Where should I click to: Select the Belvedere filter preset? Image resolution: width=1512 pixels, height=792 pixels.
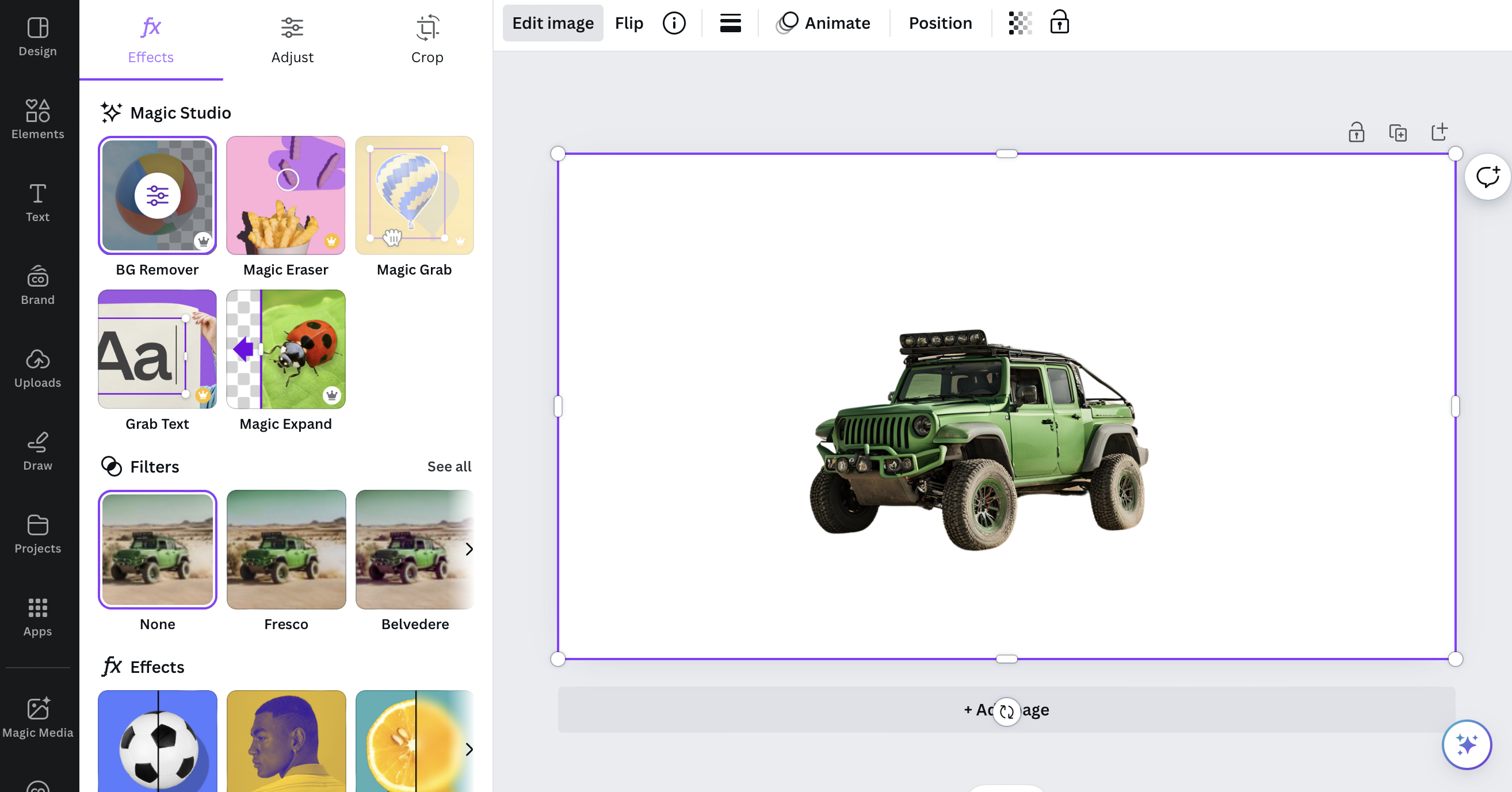[x=415, y=549]
